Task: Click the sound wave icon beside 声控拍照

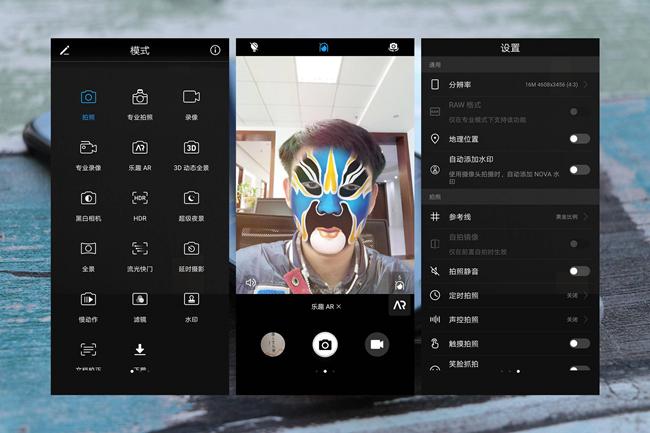Action: [435, 319]
